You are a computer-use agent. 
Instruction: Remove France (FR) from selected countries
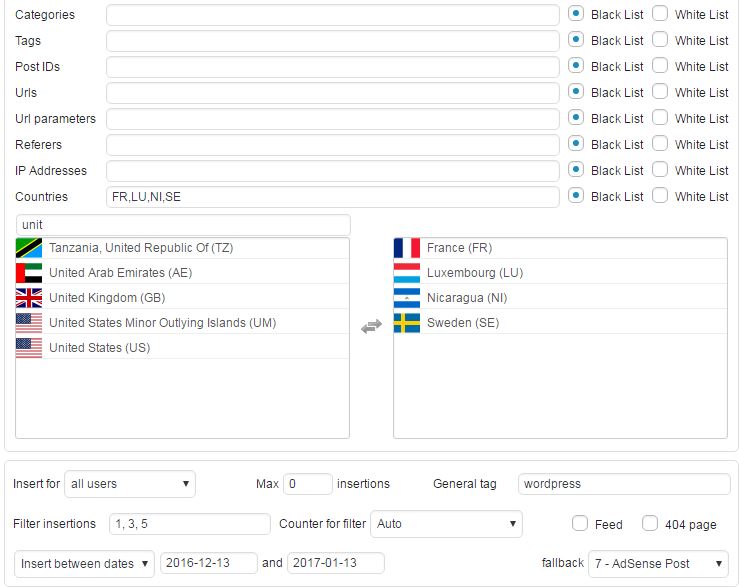tap(560, 248)
